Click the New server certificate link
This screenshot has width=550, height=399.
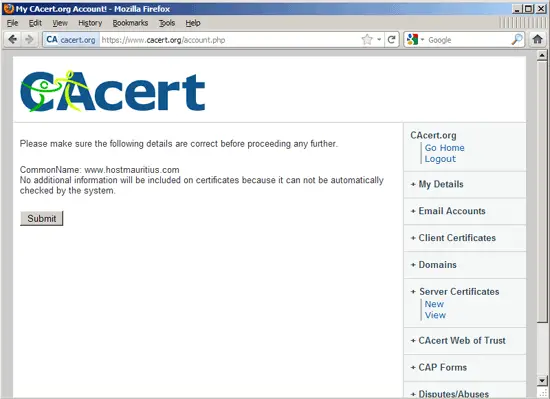coord(434,304)
